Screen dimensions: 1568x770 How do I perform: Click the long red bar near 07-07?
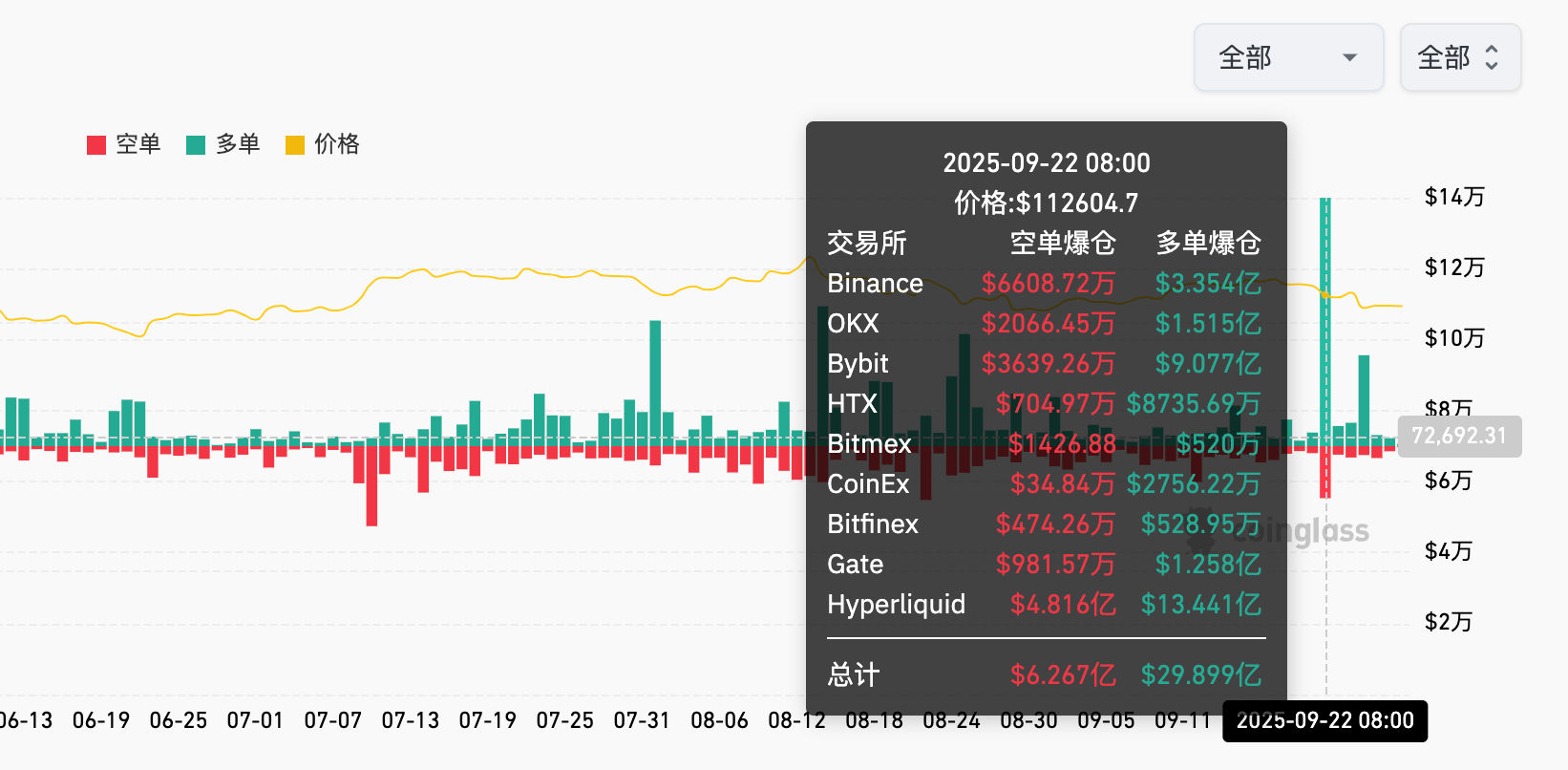click(x=371, y=486)
